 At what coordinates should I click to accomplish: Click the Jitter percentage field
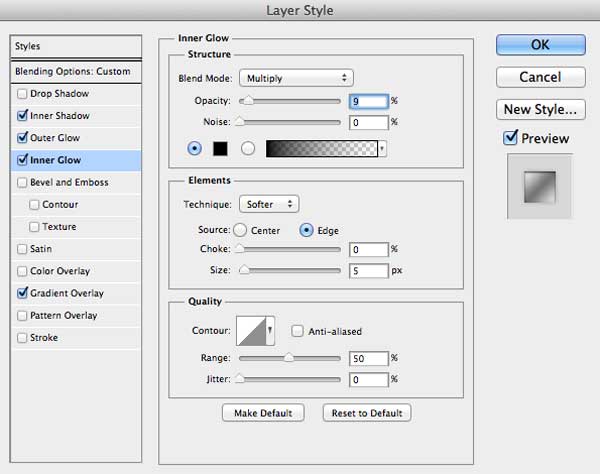[x=368, y=380]
